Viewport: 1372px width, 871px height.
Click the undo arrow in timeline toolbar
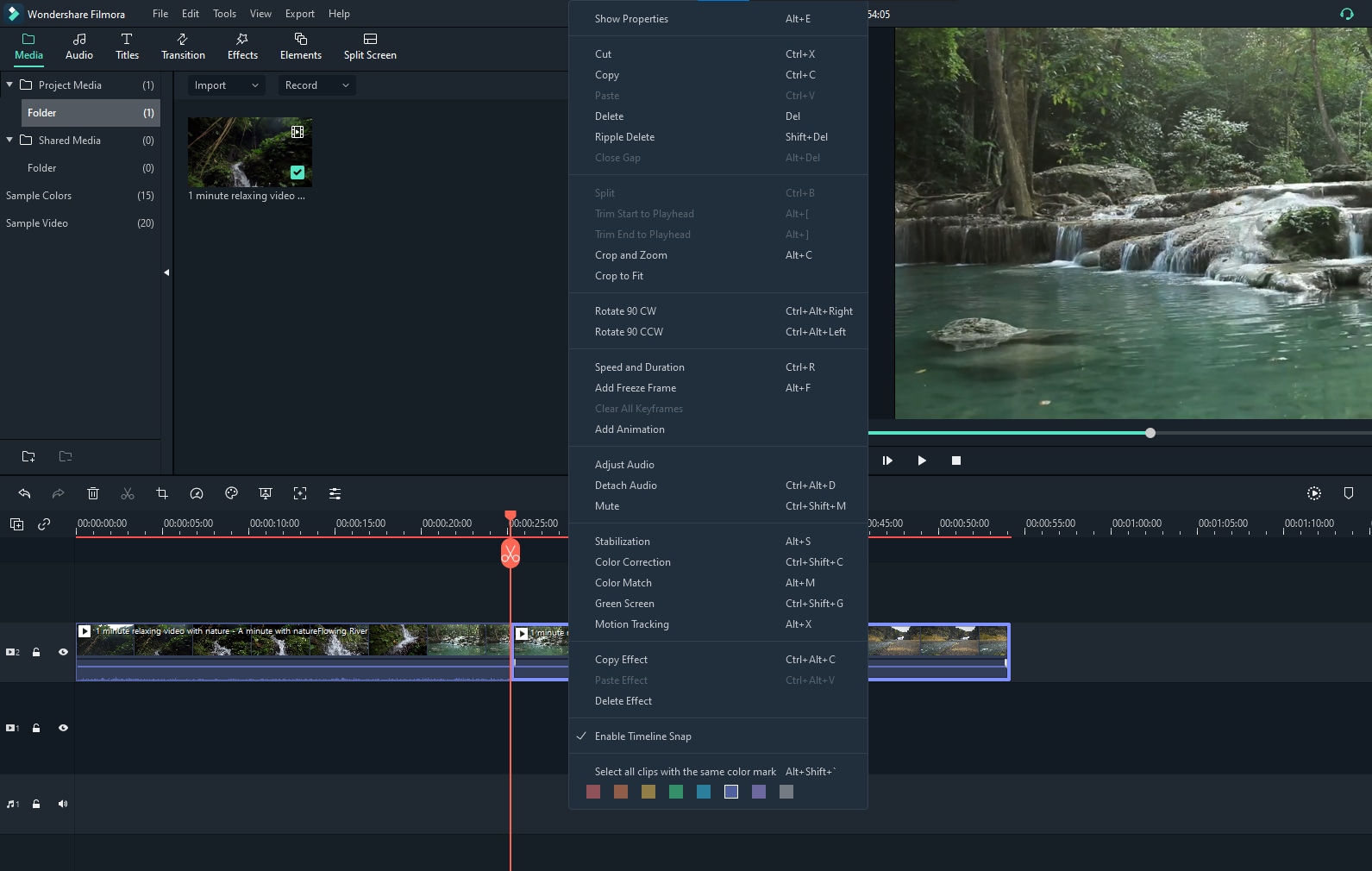click(x=24, y=493)
